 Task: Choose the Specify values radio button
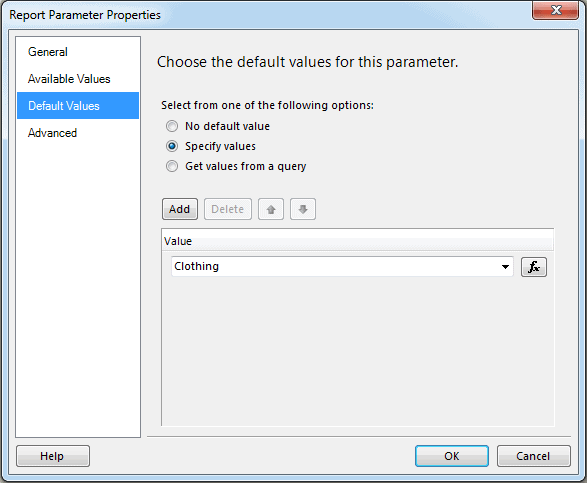[172, 146]
